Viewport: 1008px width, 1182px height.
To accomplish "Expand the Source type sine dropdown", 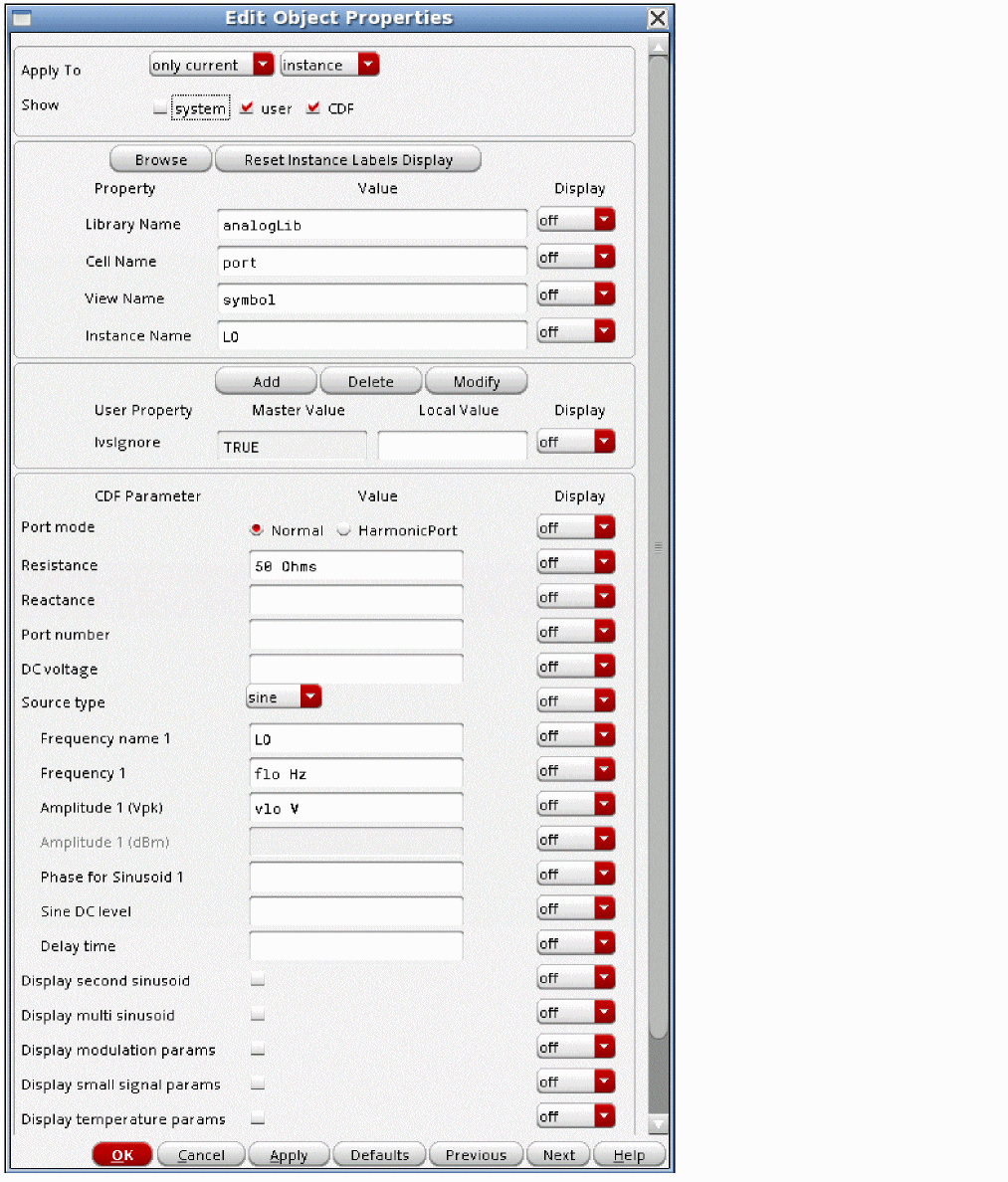I will [284, 697].
